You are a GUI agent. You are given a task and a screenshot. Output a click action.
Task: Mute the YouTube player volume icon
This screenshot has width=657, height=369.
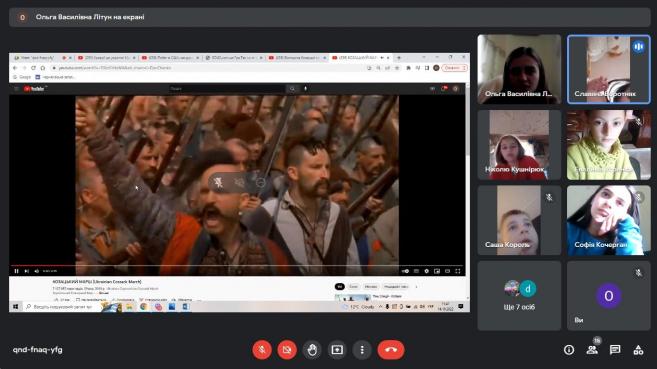tap(36, 271)
